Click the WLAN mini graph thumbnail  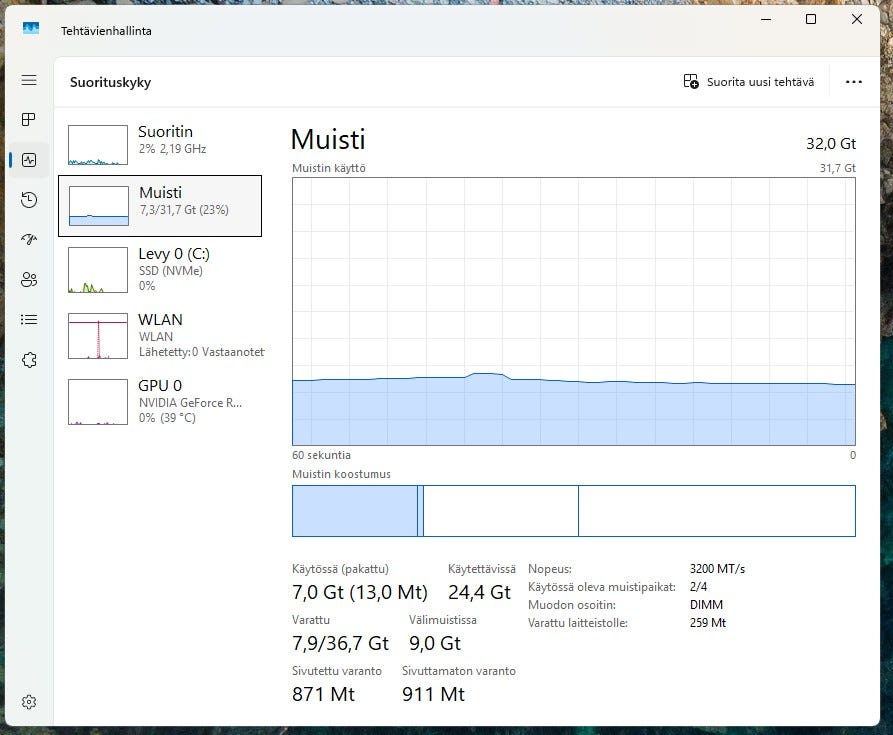98,336
